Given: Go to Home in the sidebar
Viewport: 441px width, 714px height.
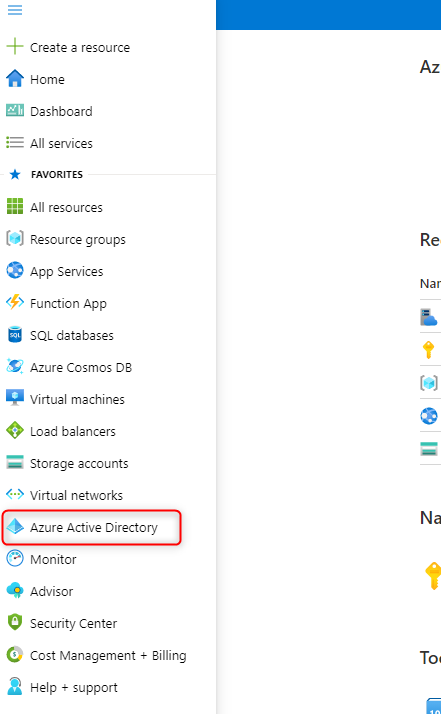Looking at the screenshot, I should [x=47, y=79].
